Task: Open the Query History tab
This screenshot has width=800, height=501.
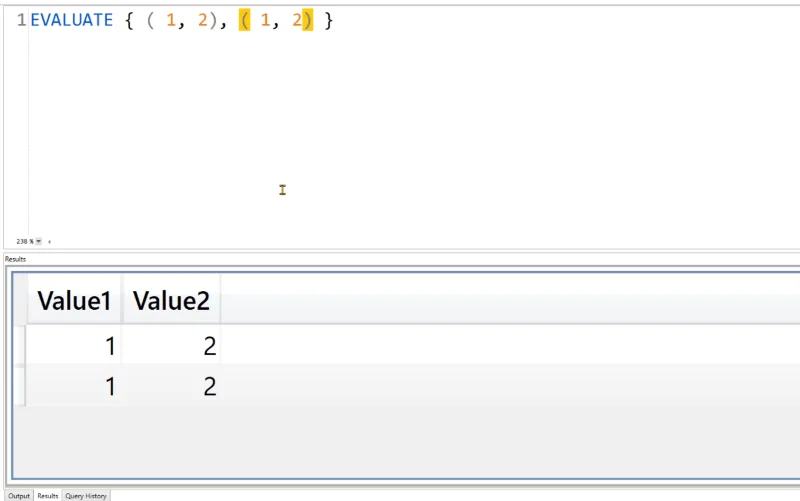Action: [86, 496]
